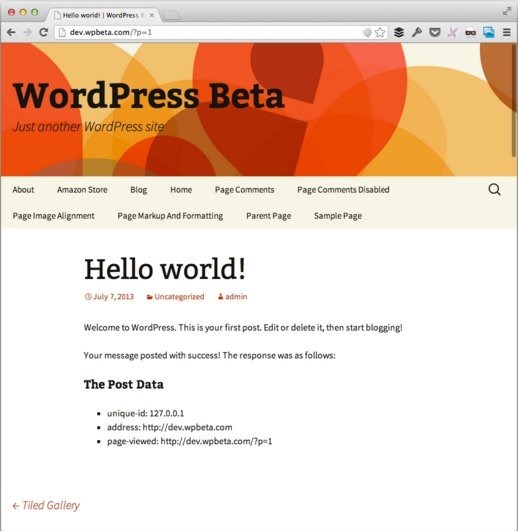Open the Chrome hamburger menu
Image resolution: width=518 pixels, height=531 pixels.
(x=506, y=33)
